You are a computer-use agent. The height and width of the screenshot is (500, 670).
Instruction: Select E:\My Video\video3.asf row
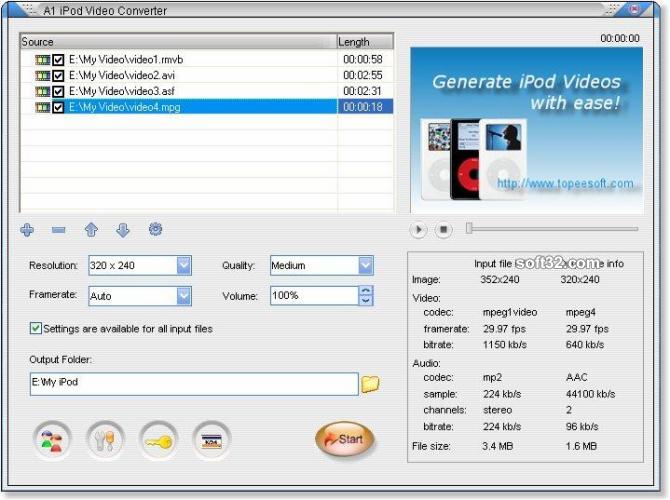pyautogui.click(x=207, y=91)
